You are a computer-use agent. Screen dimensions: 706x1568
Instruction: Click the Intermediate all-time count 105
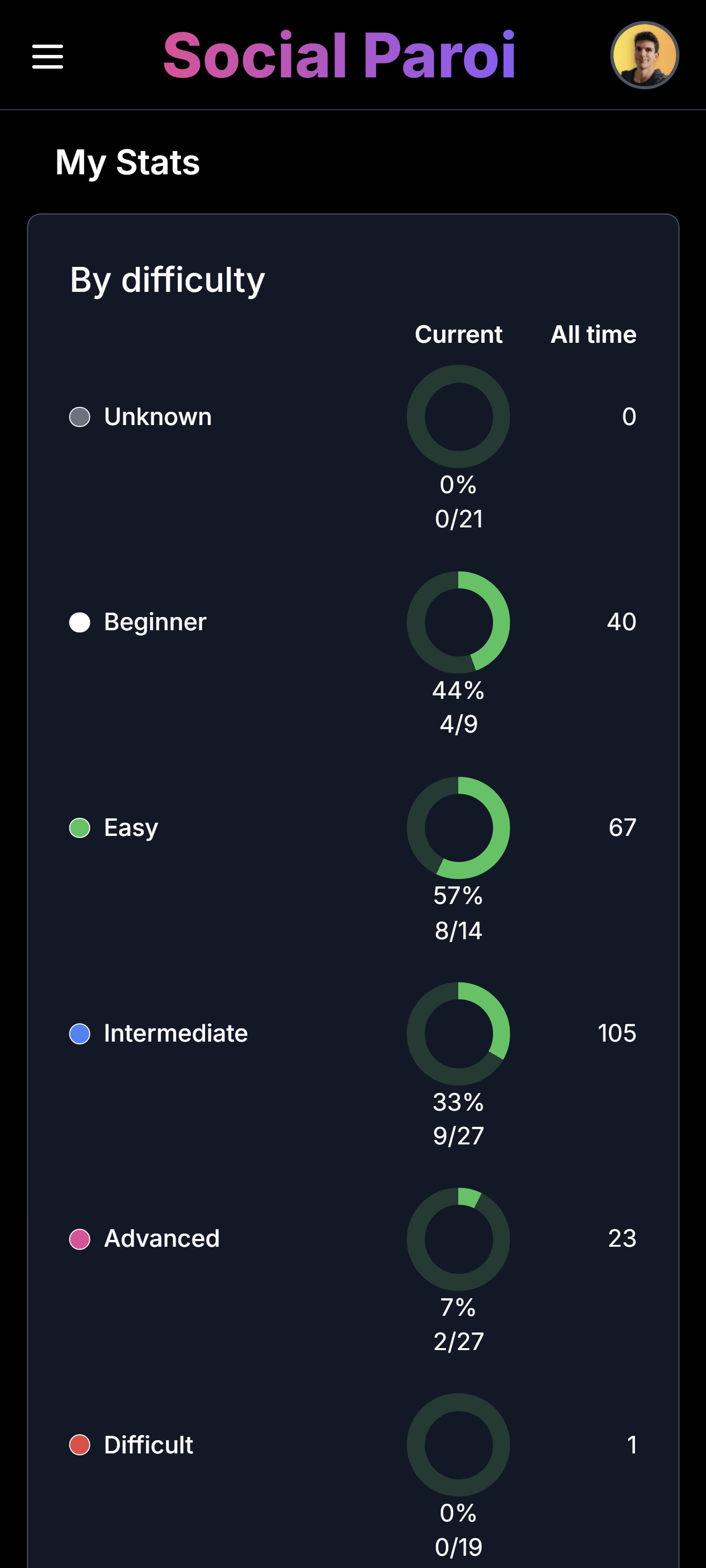pos(616,1033)
